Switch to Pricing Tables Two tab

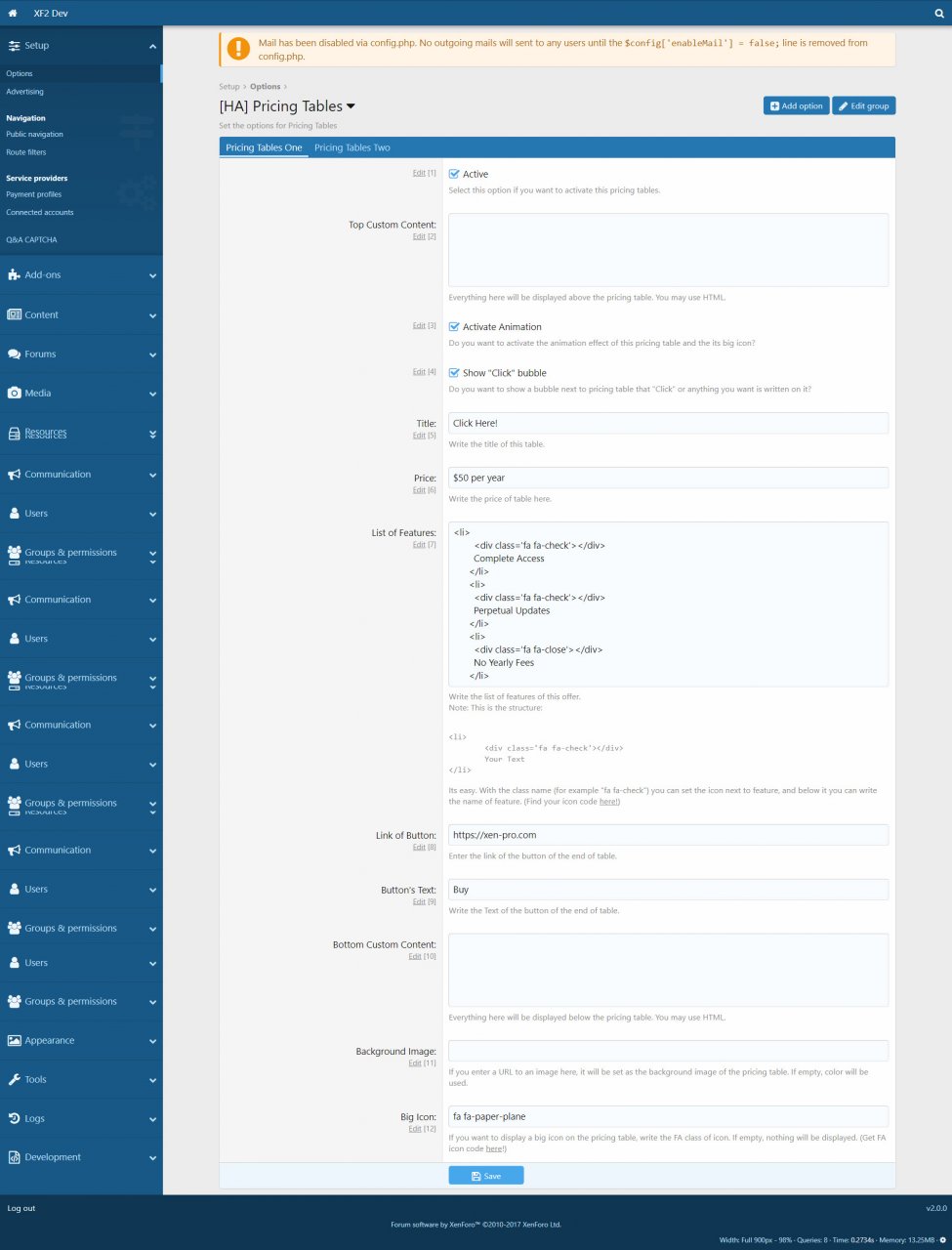352,148
